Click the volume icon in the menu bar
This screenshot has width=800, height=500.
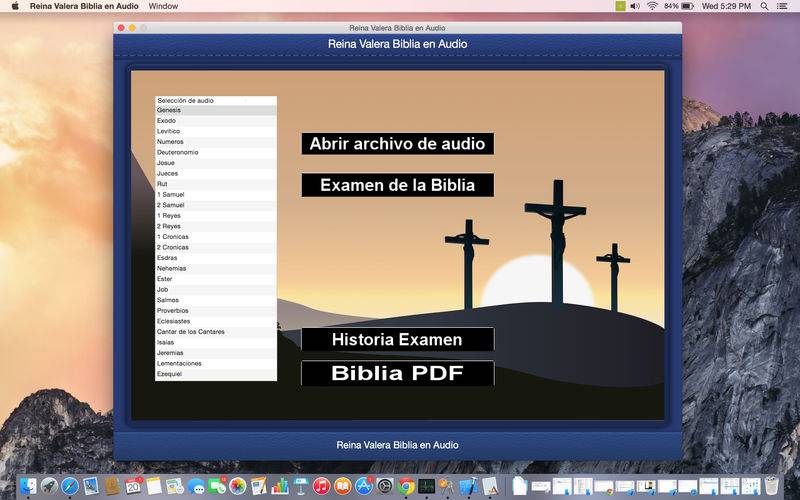click(x=635, y=6)
